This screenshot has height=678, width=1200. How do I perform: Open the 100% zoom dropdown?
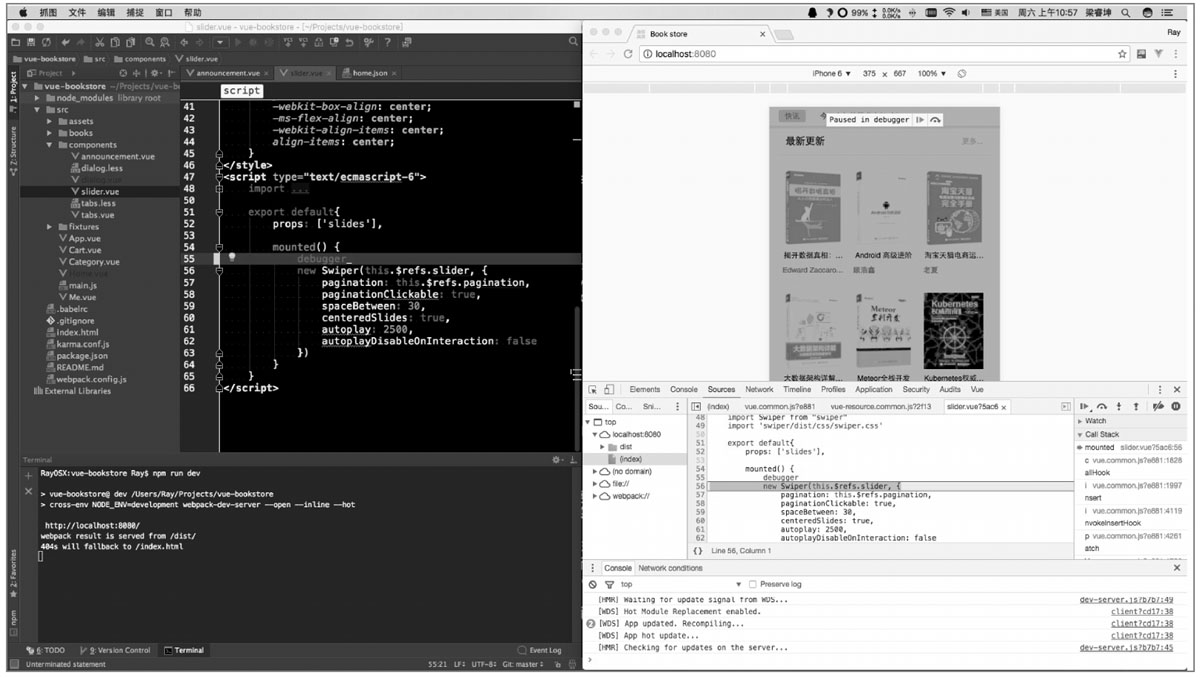tap(932, 74)
